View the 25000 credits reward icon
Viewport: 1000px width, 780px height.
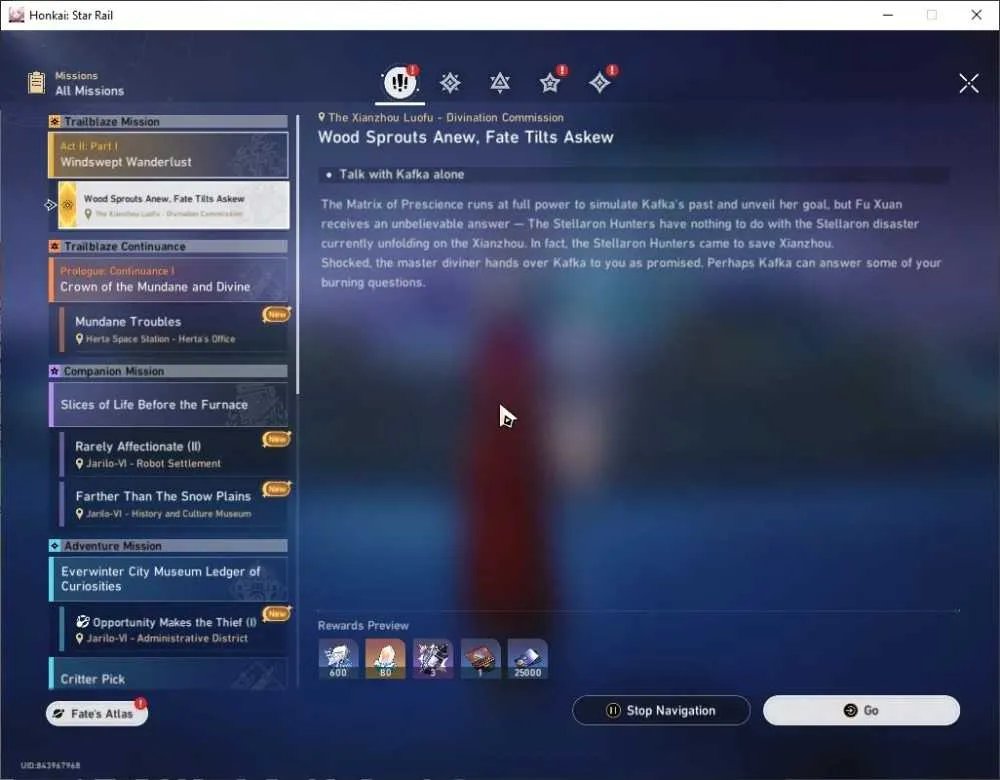[x=527, y=659]
